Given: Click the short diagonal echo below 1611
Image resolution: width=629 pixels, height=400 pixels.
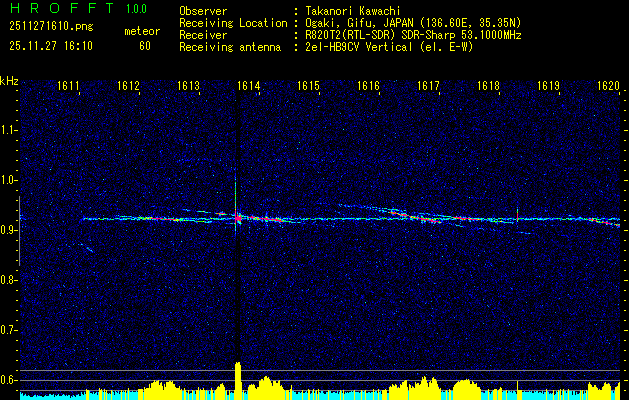Looking at the screenshot, I should click(89, 249).
